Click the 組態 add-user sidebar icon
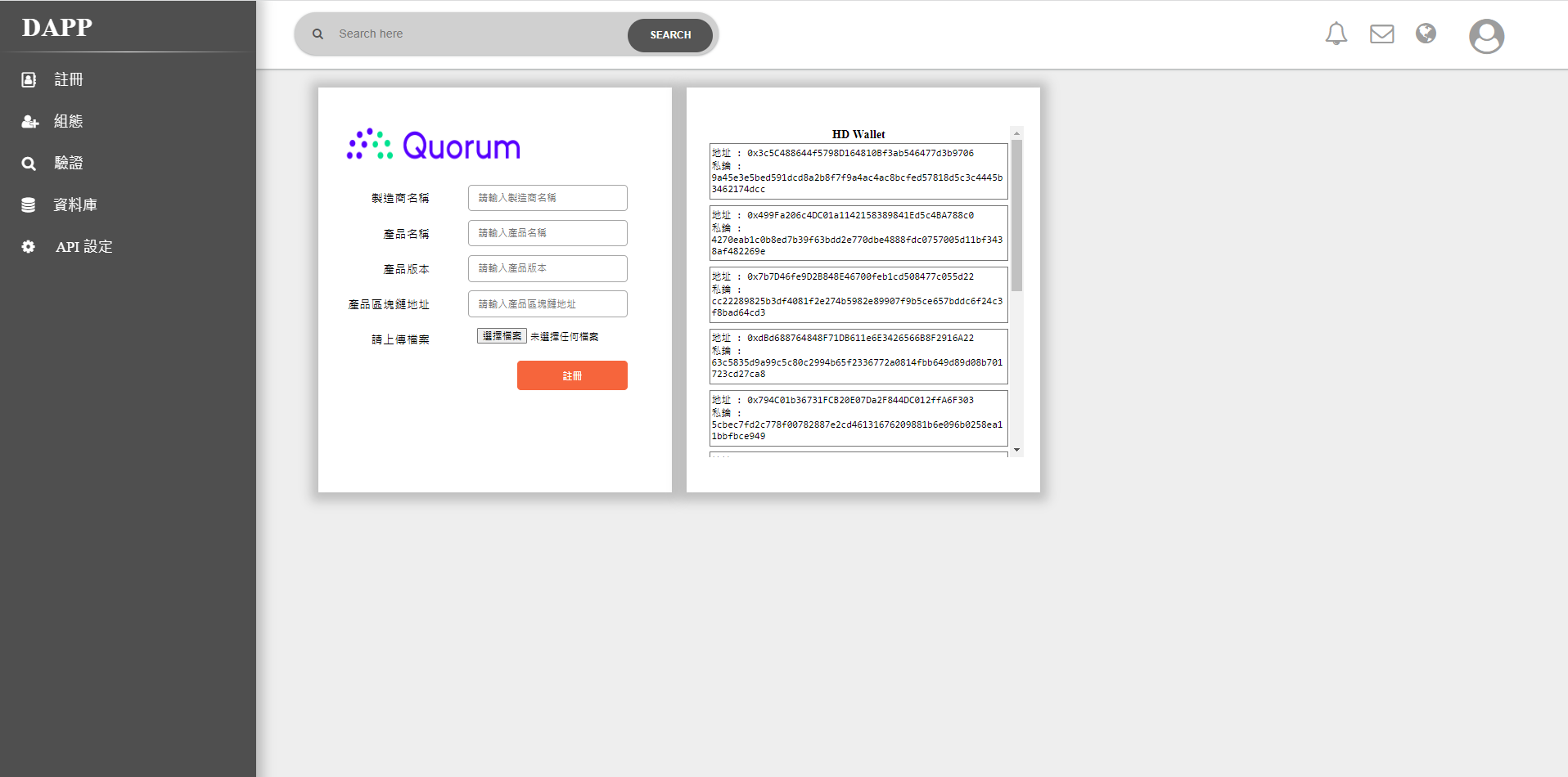The width and height of the screenshot is (1568, 777). [29, 122]
